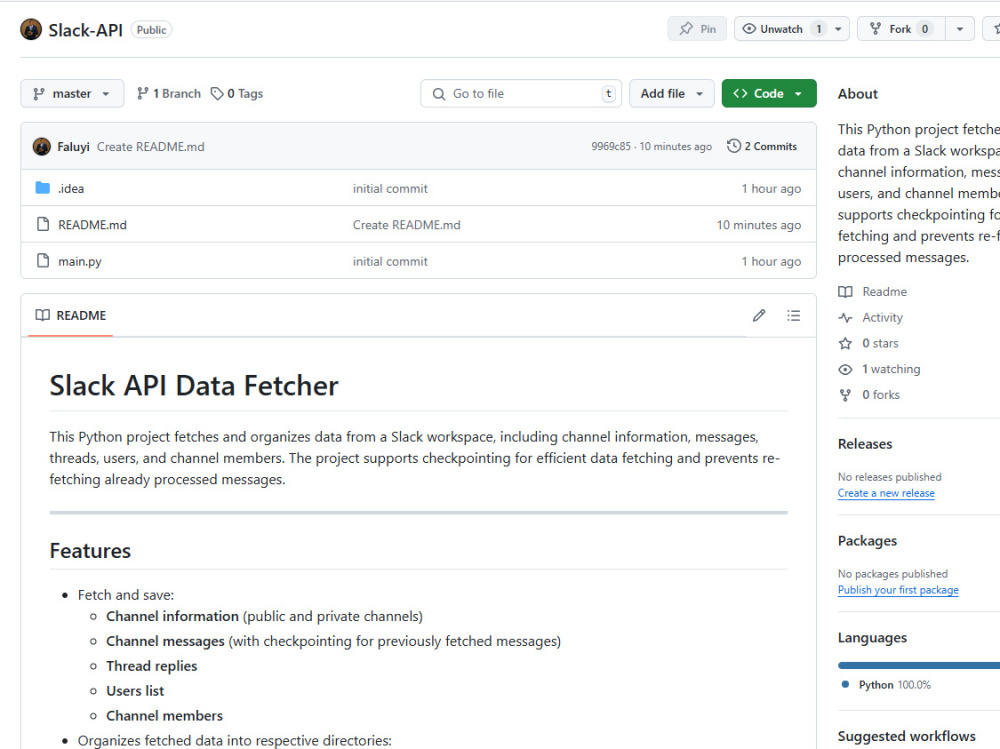Open commit history clock icon

[734, 146]
